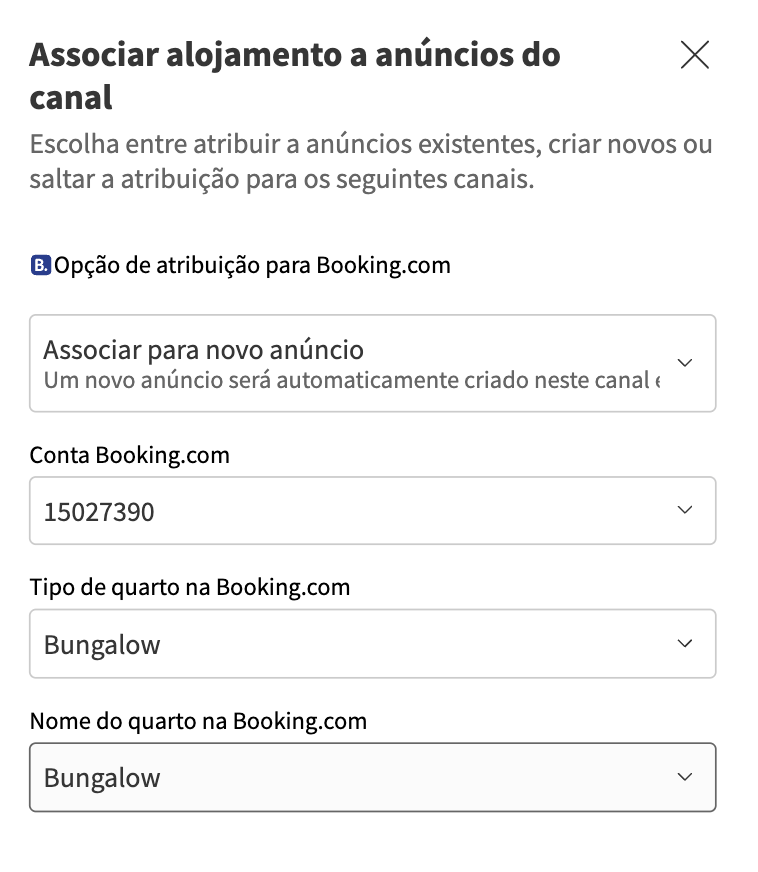Viewport: 758px width, 872px height.
Task: Click the Opção de atribuição para Booking.com label
Action: (252, 266)
